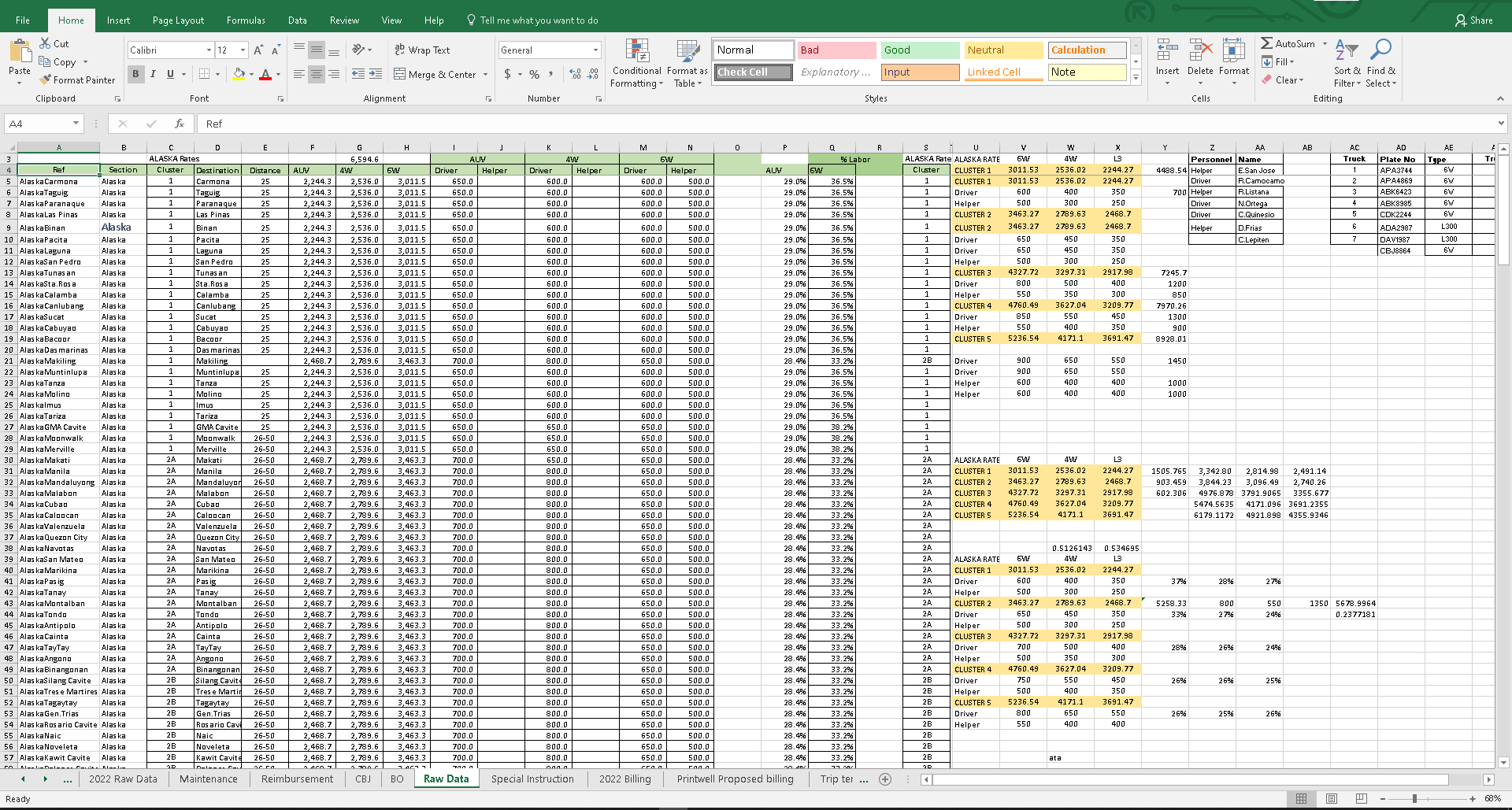Image resolution: width=1512 pixels, height=810 pixels.
Task: Decrease indent in Alignment group
Action: (x=358, y=74)
